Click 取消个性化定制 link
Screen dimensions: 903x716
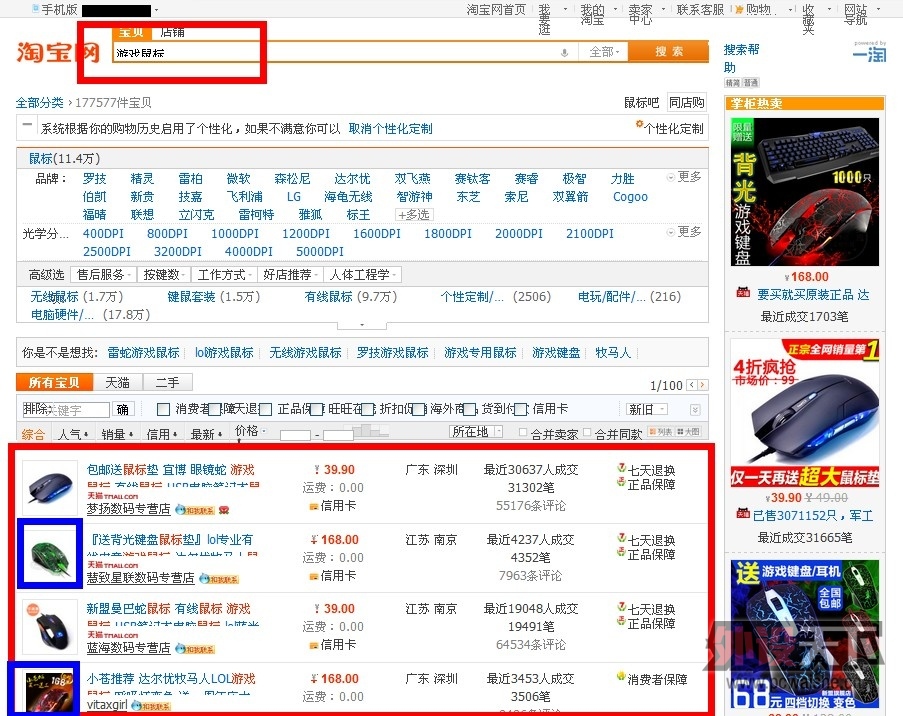tap(390, 128)
